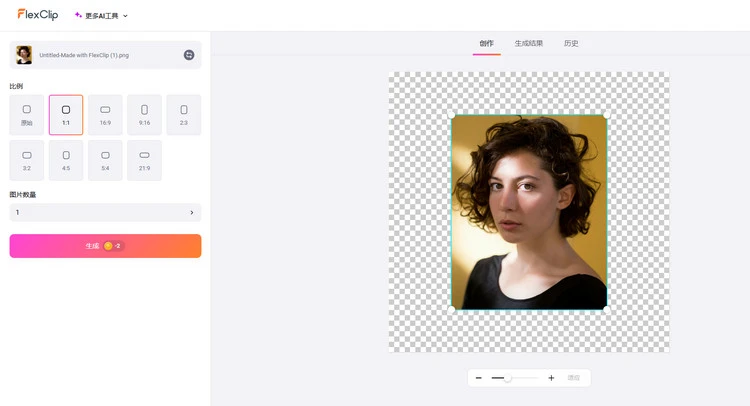Pick the 9:16 portrait ratio
Viewport: 750px width, 406px height.
point(144,114)
